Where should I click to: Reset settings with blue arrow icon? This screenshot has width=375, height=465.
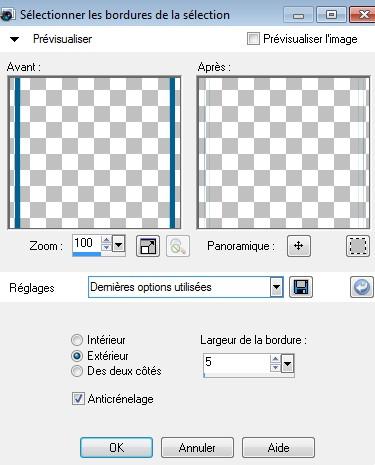point(362,287)
